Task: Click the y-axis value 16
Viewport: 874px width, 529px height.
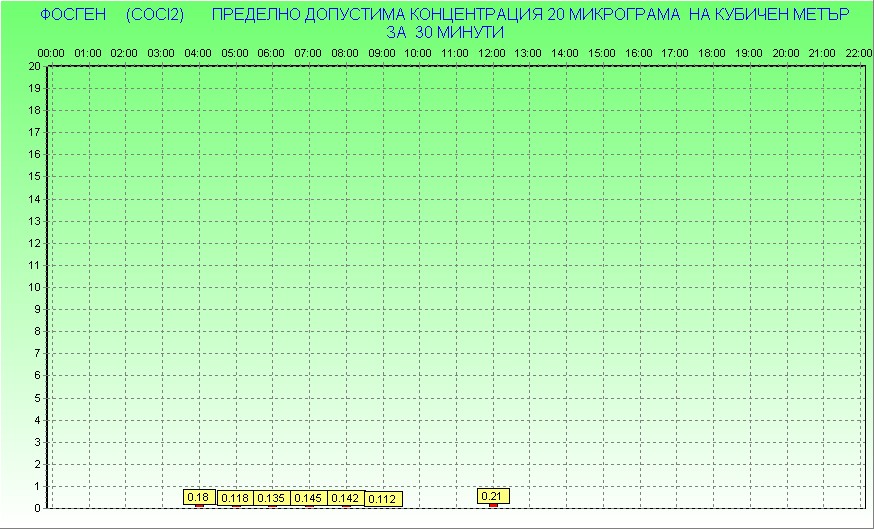Action: 35,154
